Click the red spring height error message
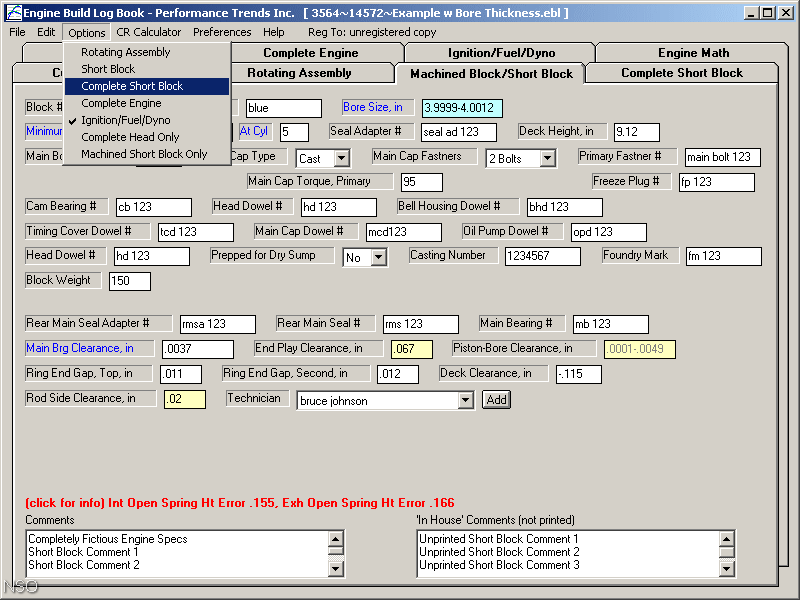 (240, 503)
